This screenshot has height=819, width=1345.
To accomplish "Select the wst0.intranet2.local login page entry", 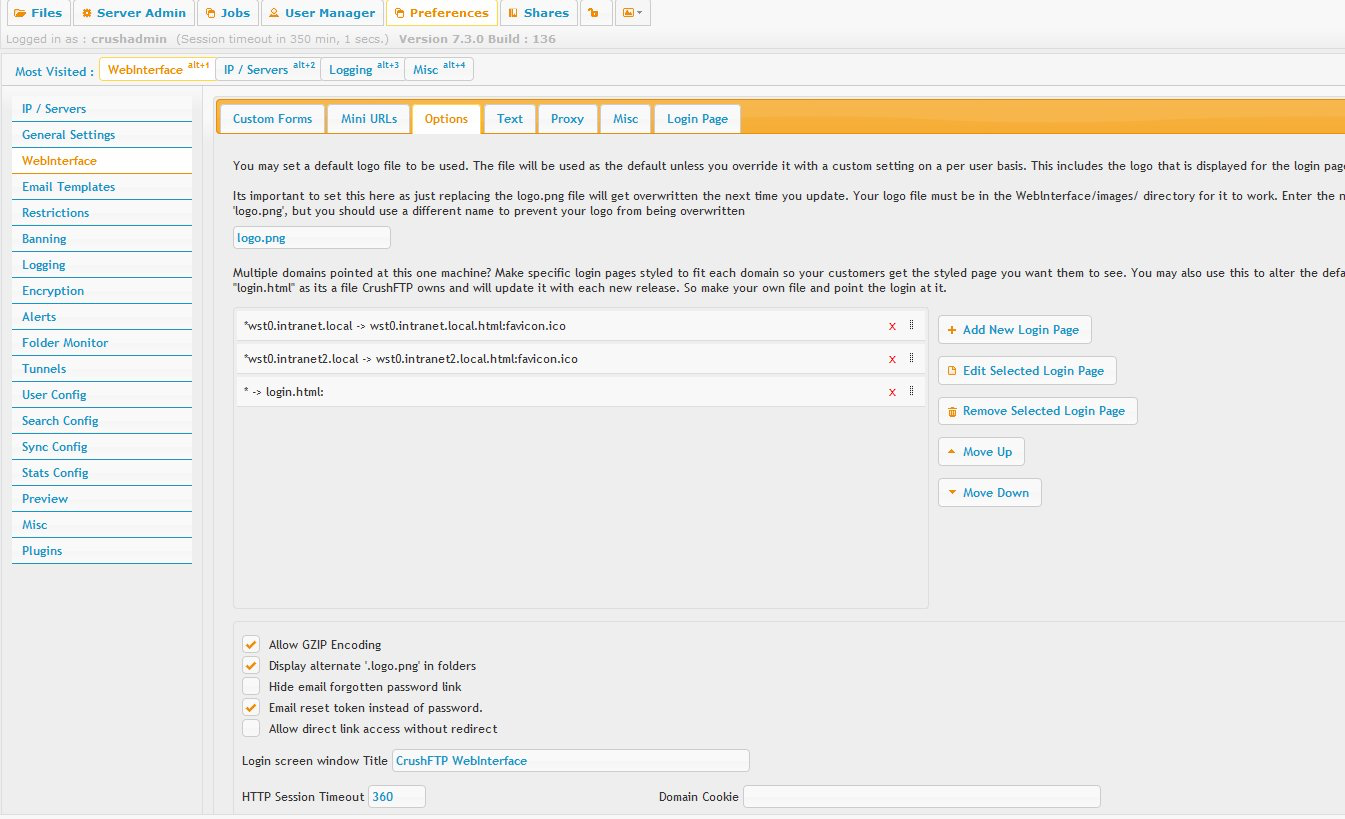I will [x=580, y=359].
